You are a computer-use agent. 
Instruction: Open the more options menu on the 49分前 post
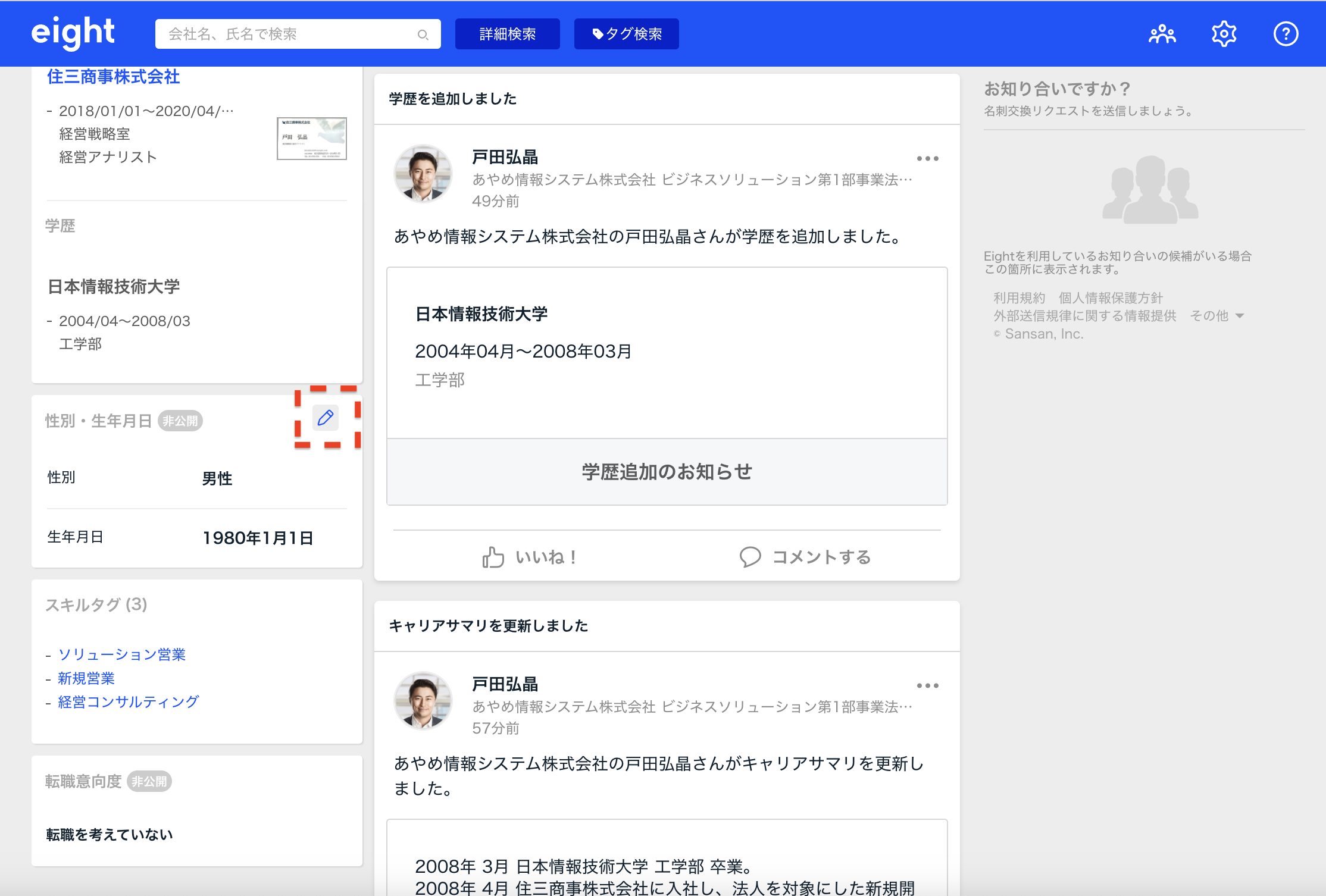927,159
